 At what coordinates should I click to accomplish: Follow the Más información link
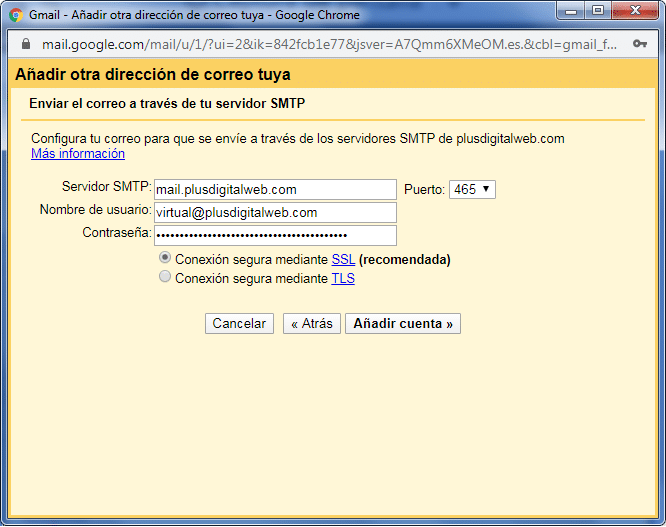[x=78, y=154]
